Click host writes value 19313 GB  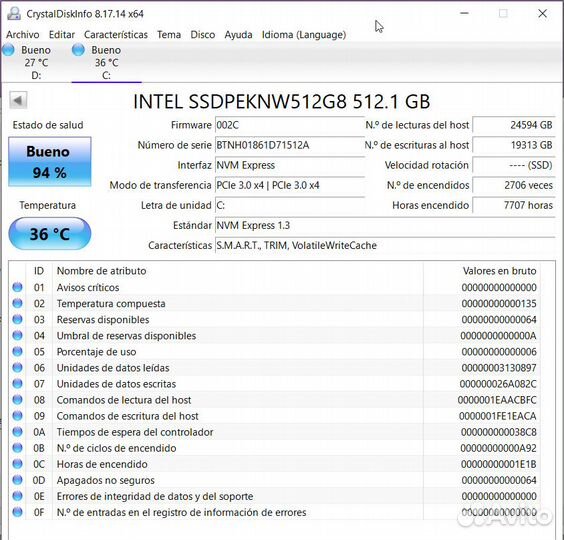[514, 145]
